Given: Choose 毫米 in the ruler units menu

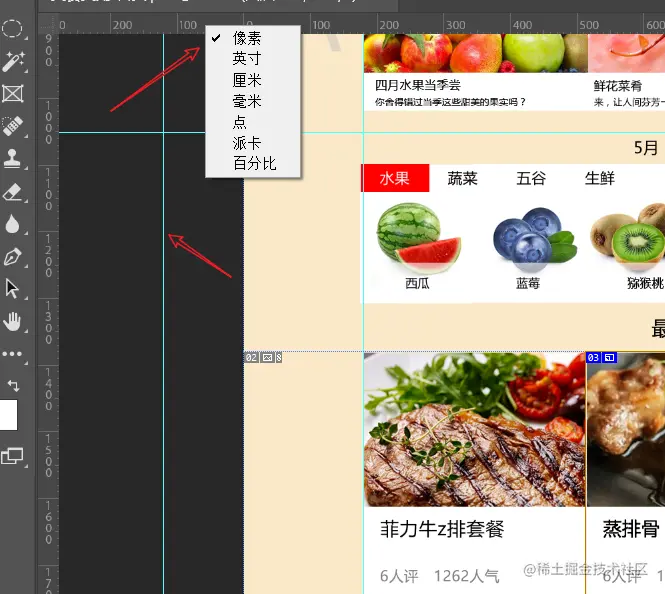Looking at the screenshot, I should click(253, 101).
